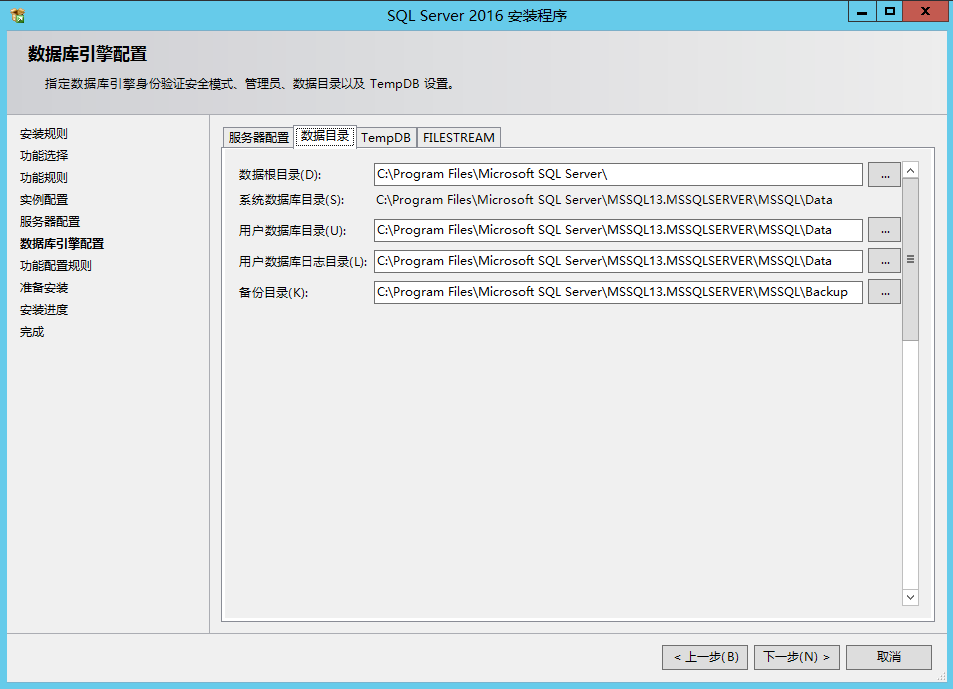953x689 pixels.
Task: Cancel setup with the 取消 button
Action: click(889, 657)
